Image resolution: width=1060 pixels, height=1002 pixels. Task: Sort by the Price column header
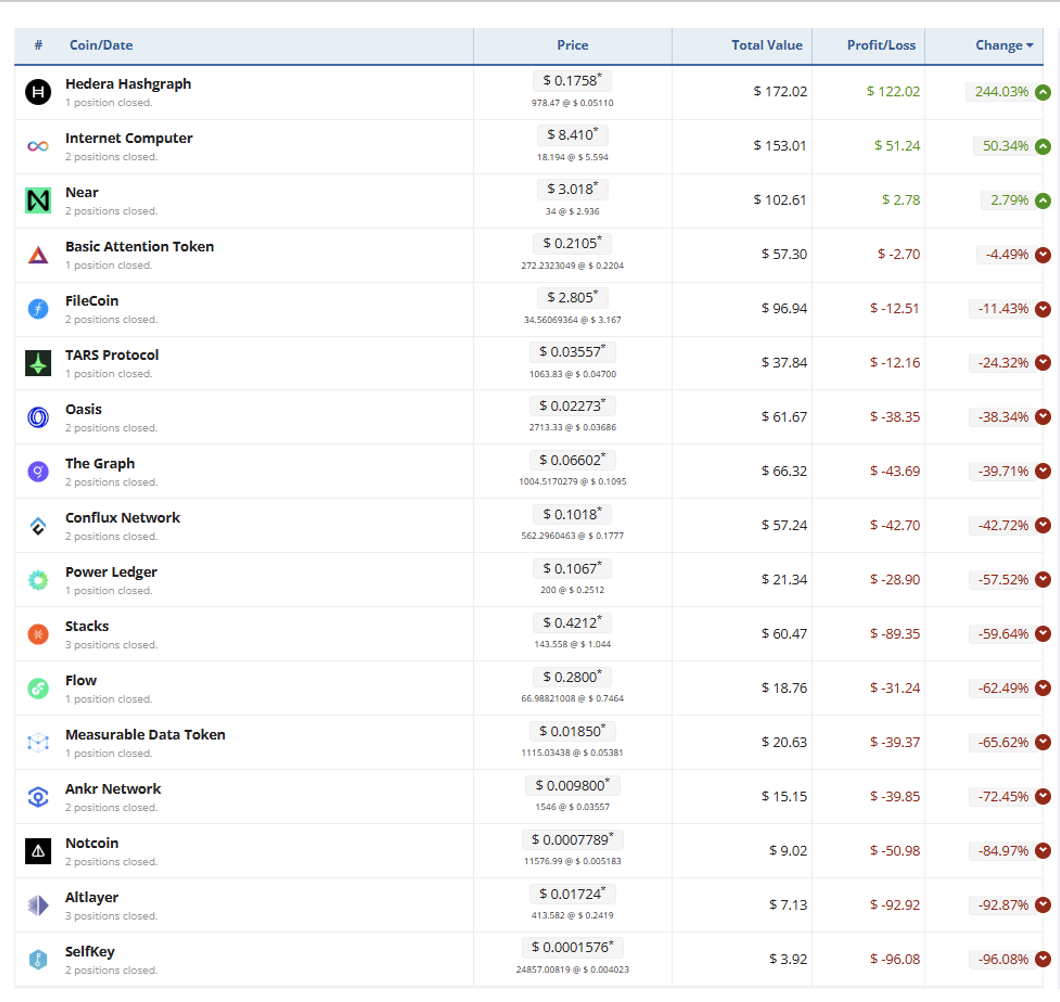coord(572,45)
